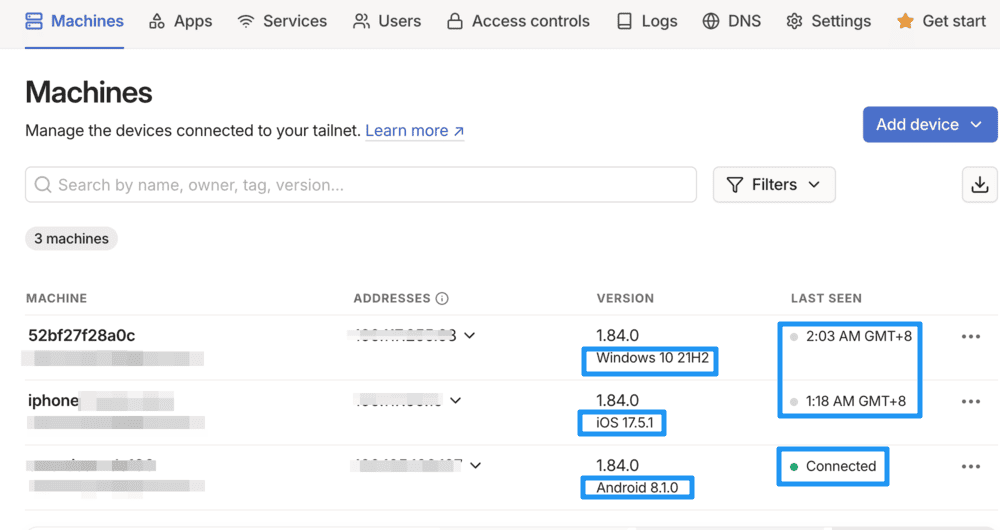Expand the Filters dropdown
The height and width of the screenshot is (530, 1000).
(773, 185)
